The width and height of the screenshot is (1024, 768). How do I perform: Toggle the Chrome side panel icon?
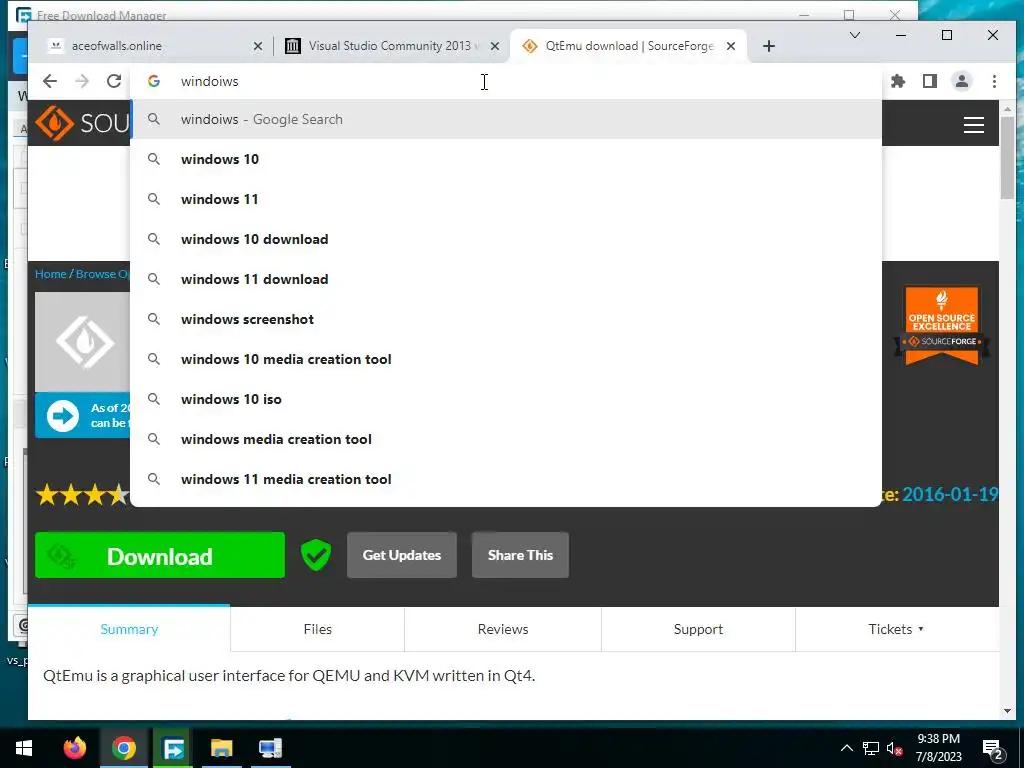(x=929, y=81)
